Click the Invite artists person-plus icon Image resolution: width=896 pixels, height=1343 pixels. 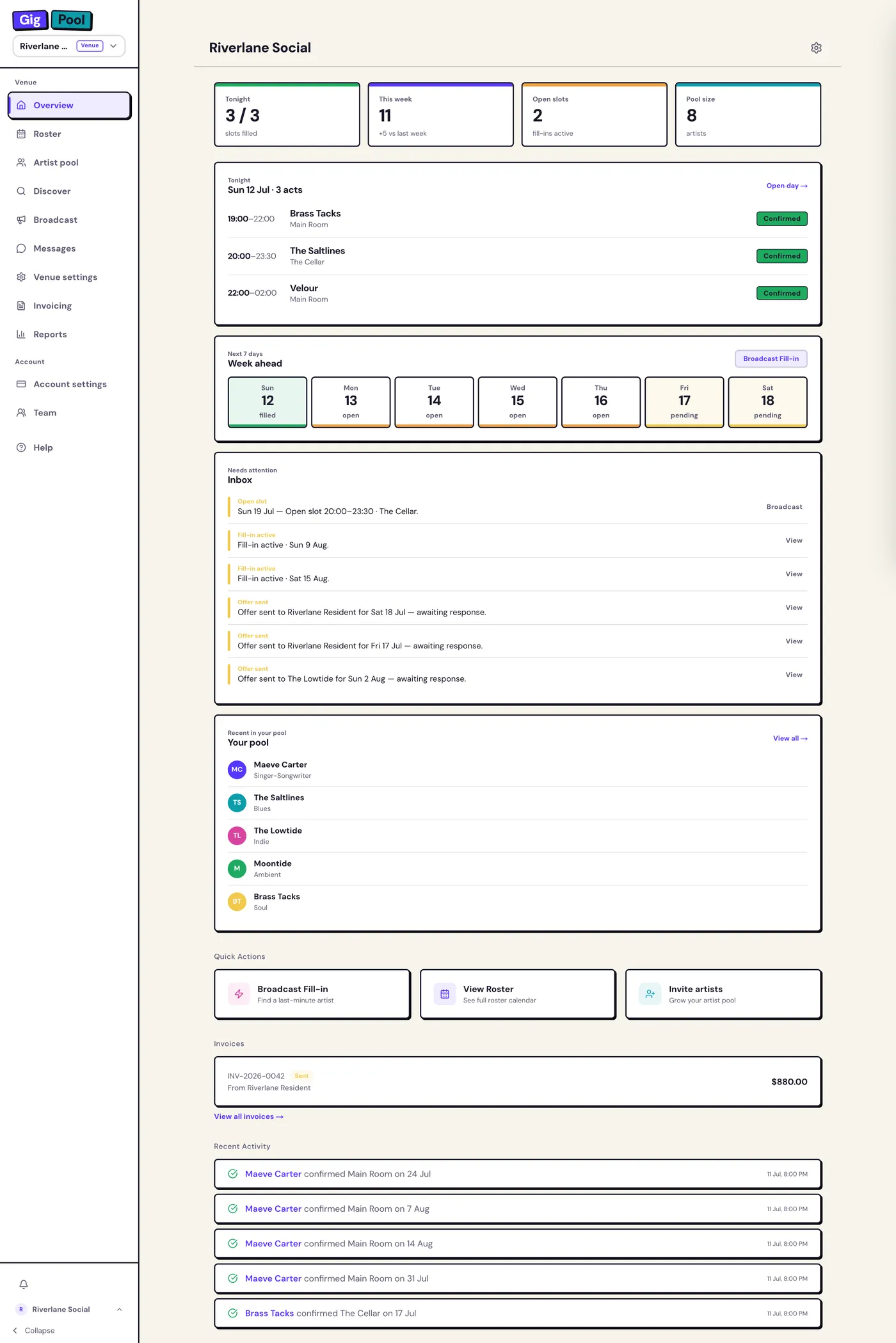[650, 994]
